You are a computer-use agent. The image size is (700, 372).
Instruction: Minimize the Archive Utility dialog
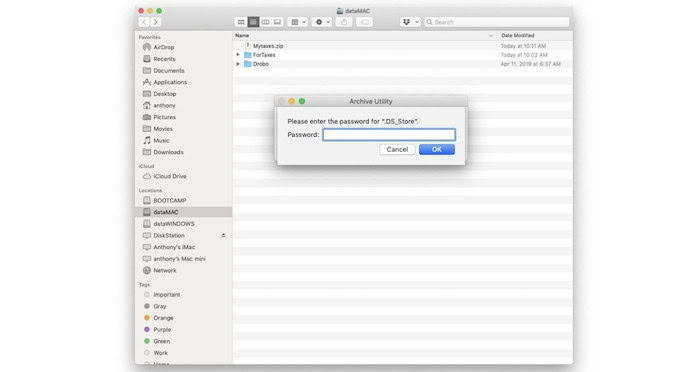[292, 101]
